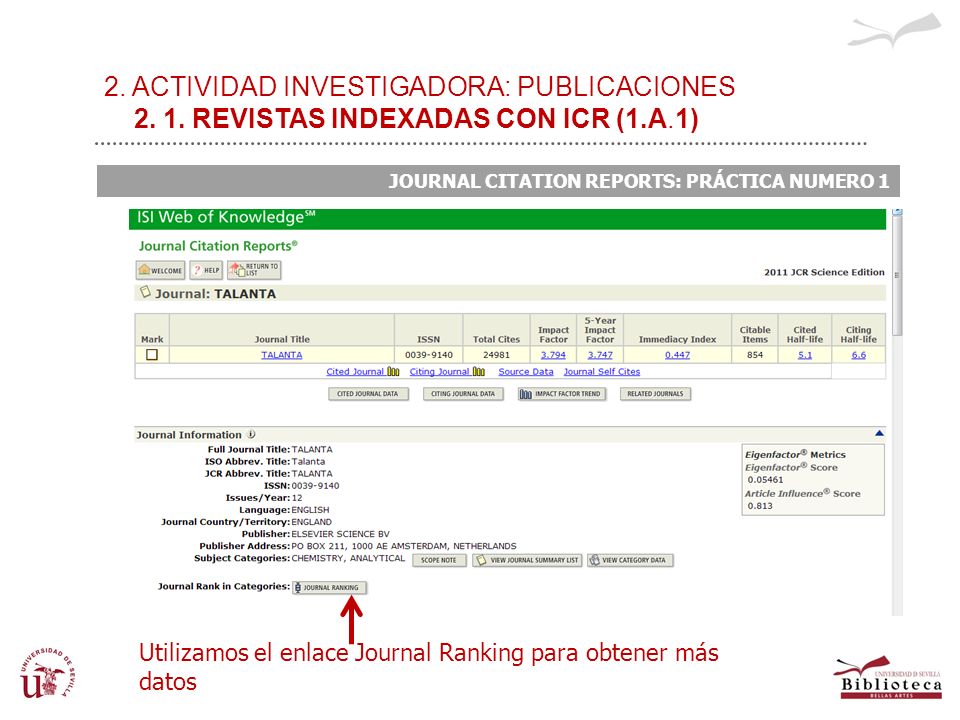Open the Citing Half-life value 6.6

click(858, 354)
